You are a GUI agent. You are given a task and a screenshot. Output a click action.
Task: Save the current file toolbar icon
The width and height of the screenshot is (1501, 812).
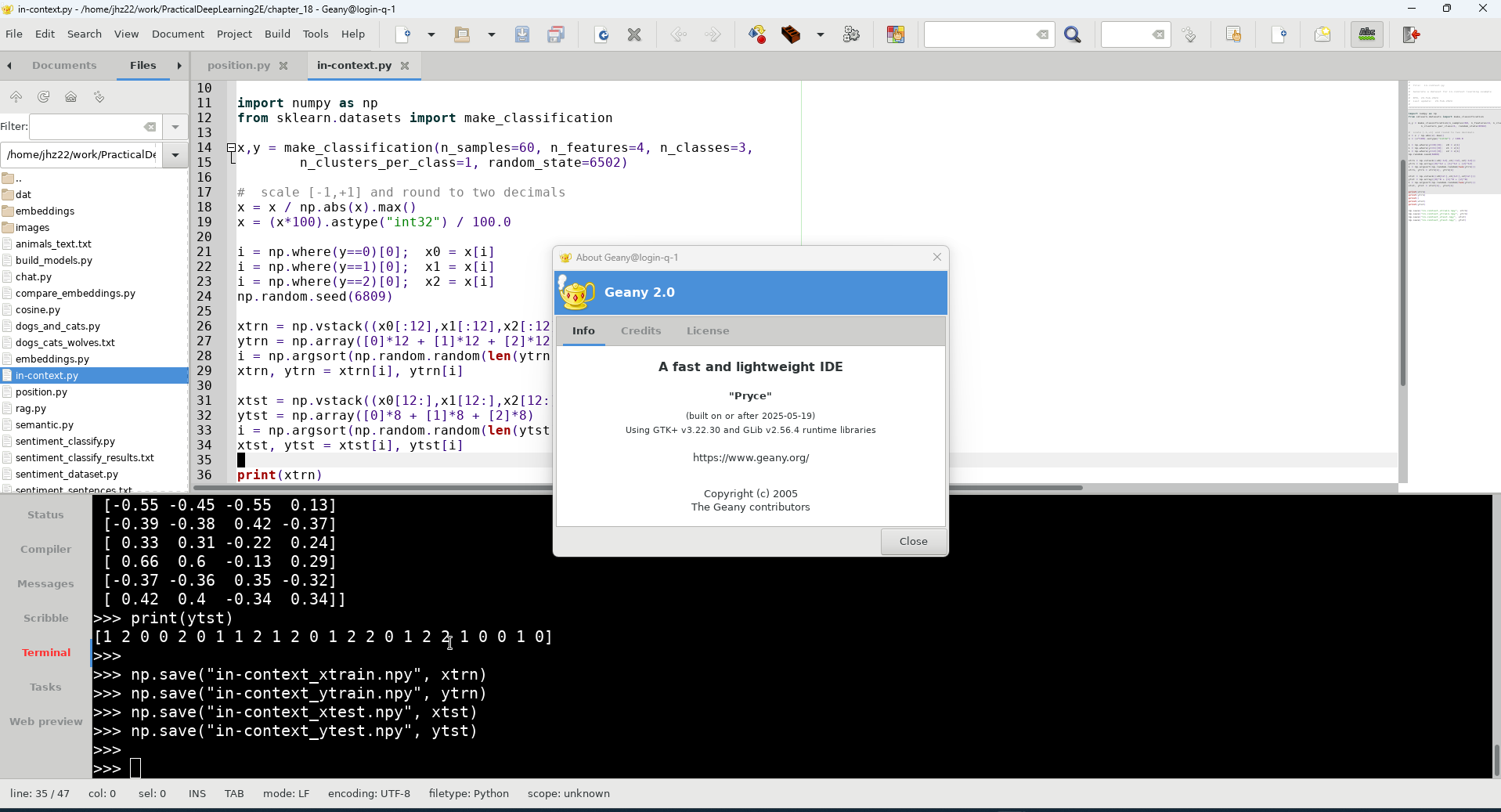tap(522, 34)
